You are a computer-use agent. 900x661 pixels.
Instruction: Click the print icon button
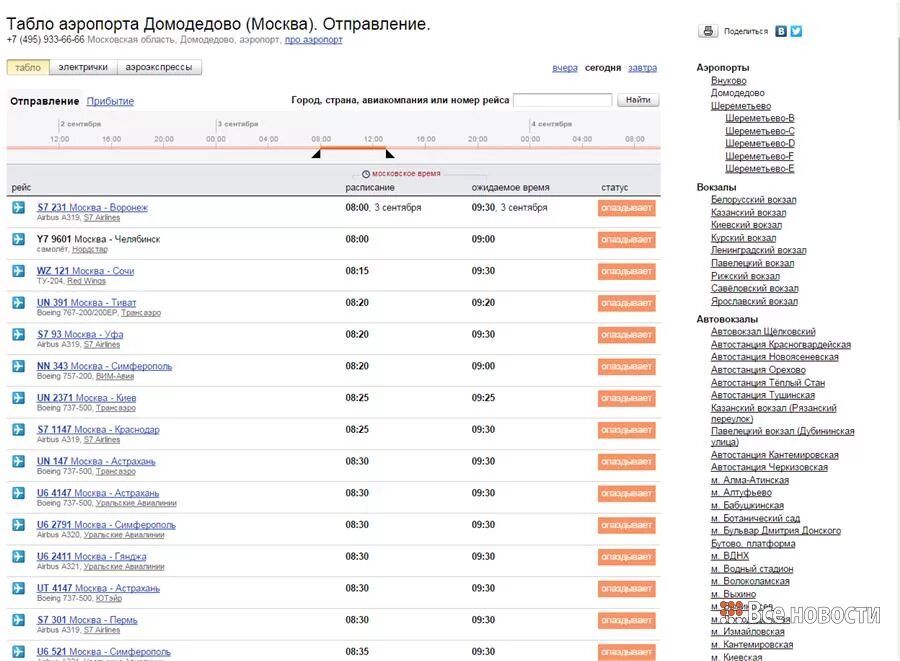tap(709, 31)
